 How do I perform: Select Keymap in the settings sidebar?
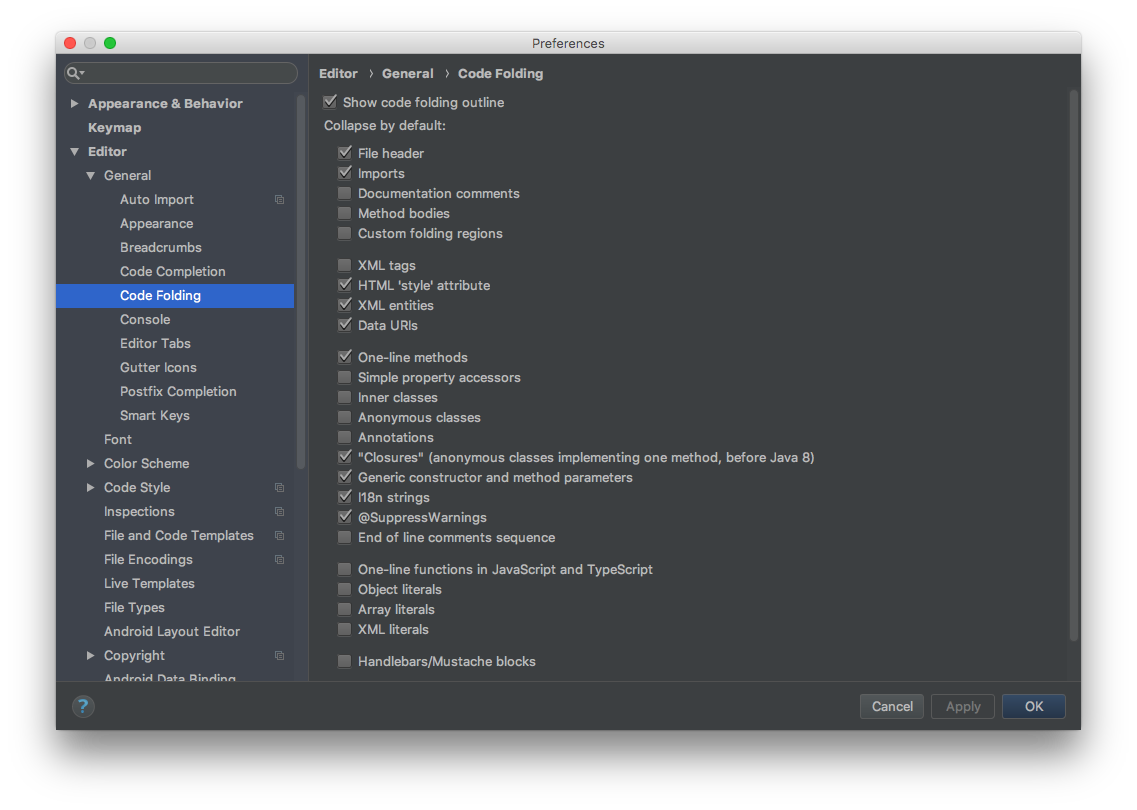(x=114, y=128)
